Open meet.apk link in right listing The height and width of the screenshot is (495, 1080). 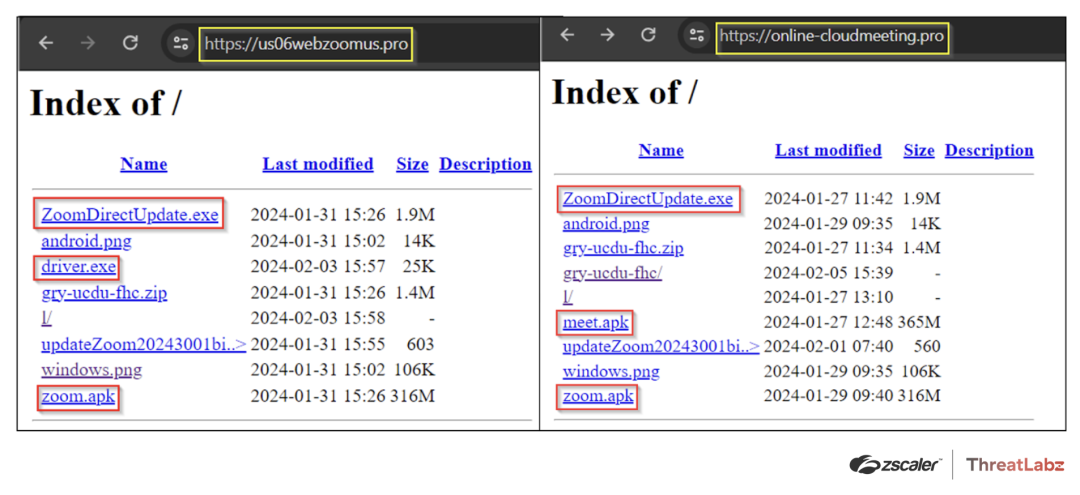click(594, 322)
